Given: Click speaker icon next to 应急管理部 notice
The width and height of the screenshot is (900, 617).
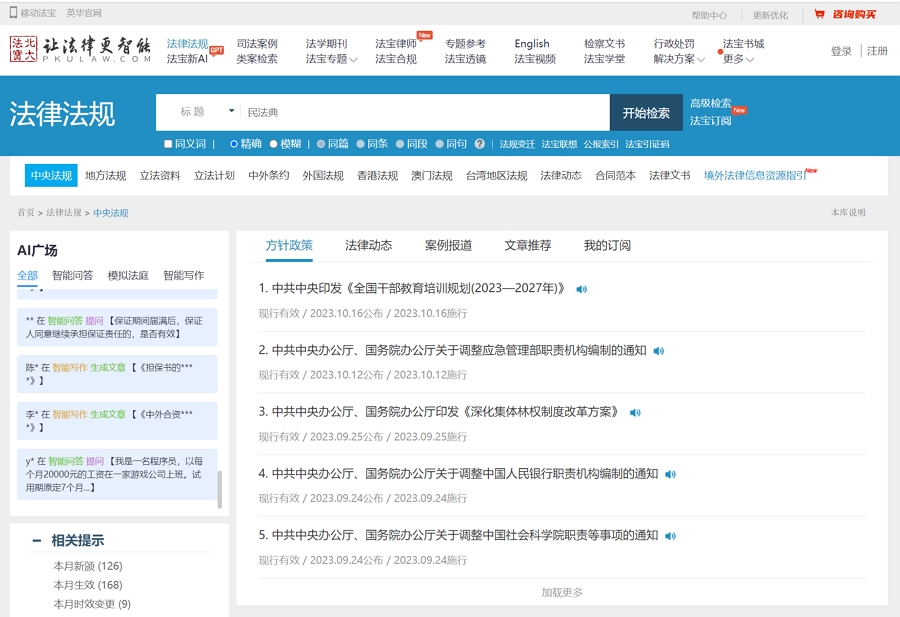Looking at the screenshot, I should click(658, 351).
